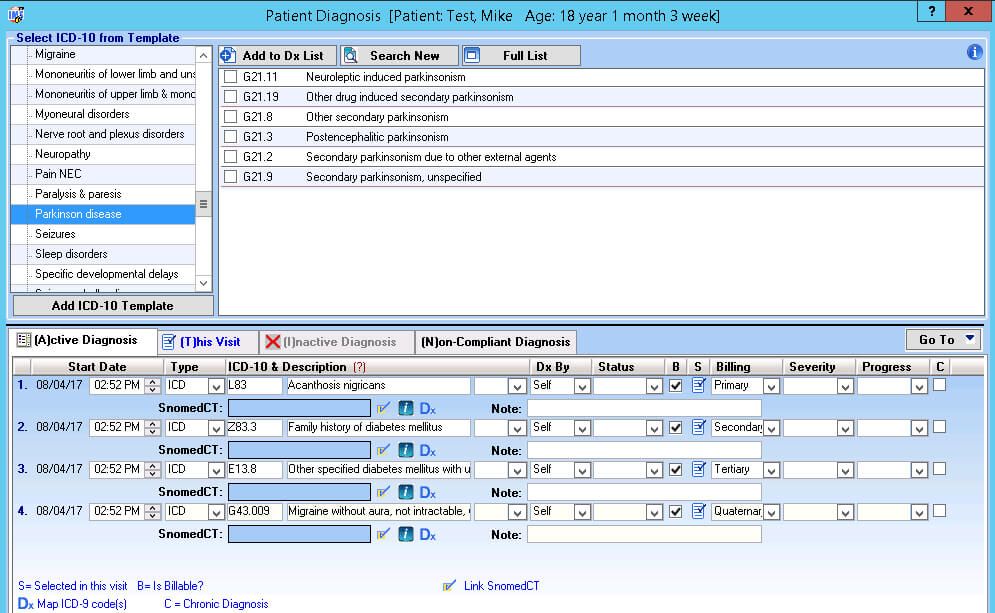This screenshot has width=995, height=613.
Task: Click Link SnomedCT icon for L83 row
Action: pos(383,408)
